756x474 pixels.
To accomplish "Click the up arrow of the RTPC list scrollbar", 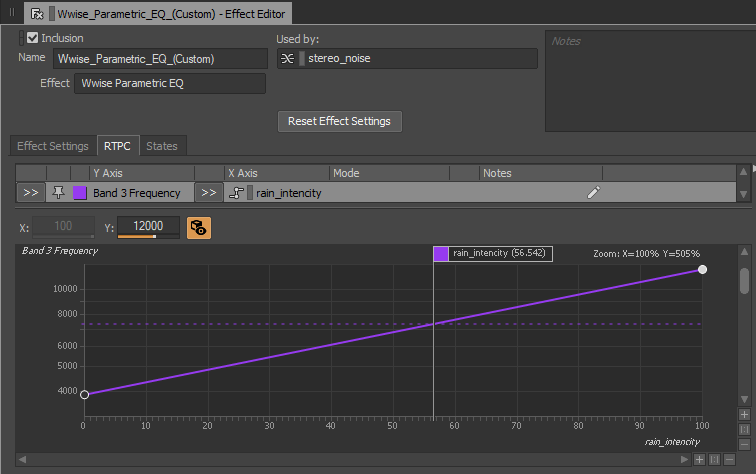I will 743,172.
